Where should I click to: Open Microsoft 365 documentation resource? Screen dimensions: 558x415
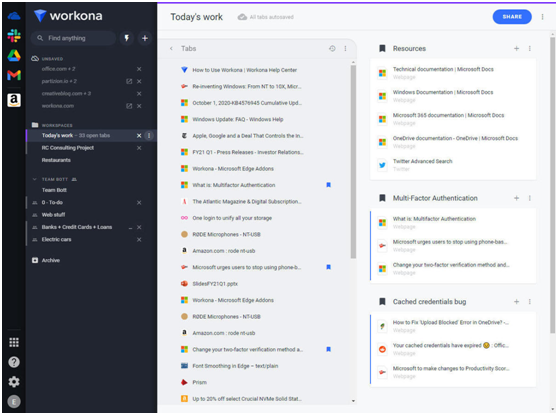coord(448,115)
